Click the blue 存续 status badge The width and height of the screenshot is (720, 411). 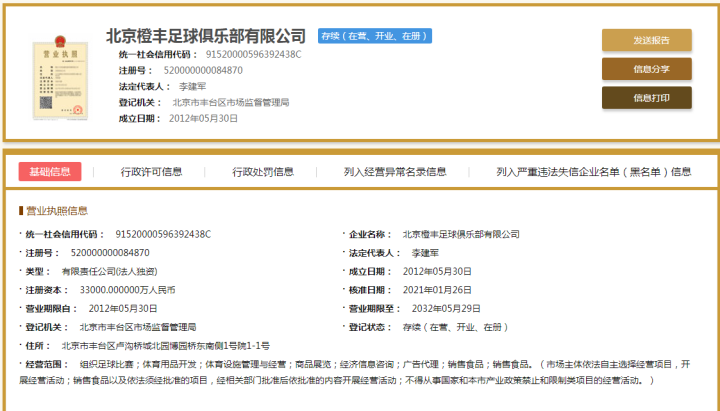pos(374,36)
